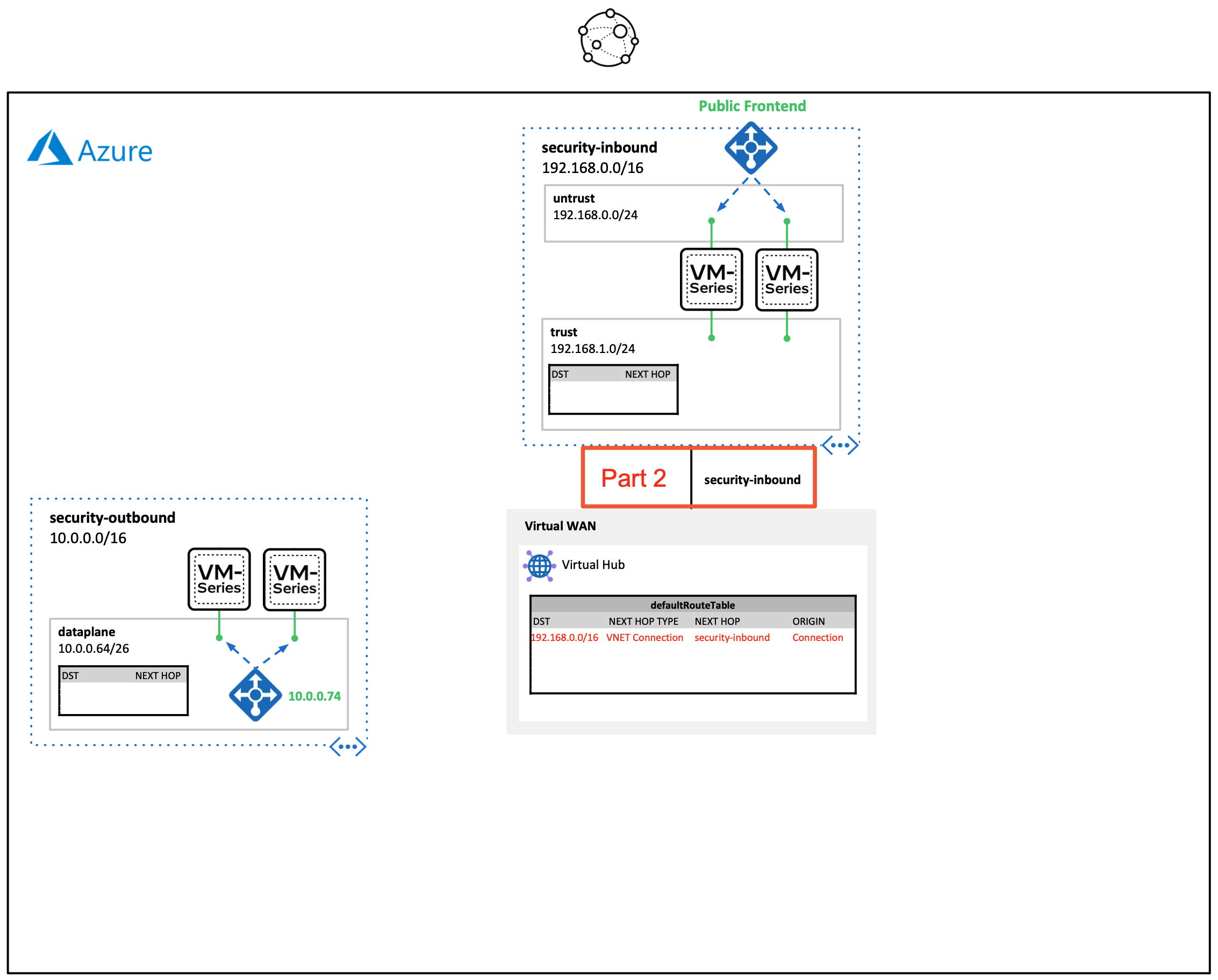
Task: Click the VNET Connection next hop type
Action: point(644,638)
